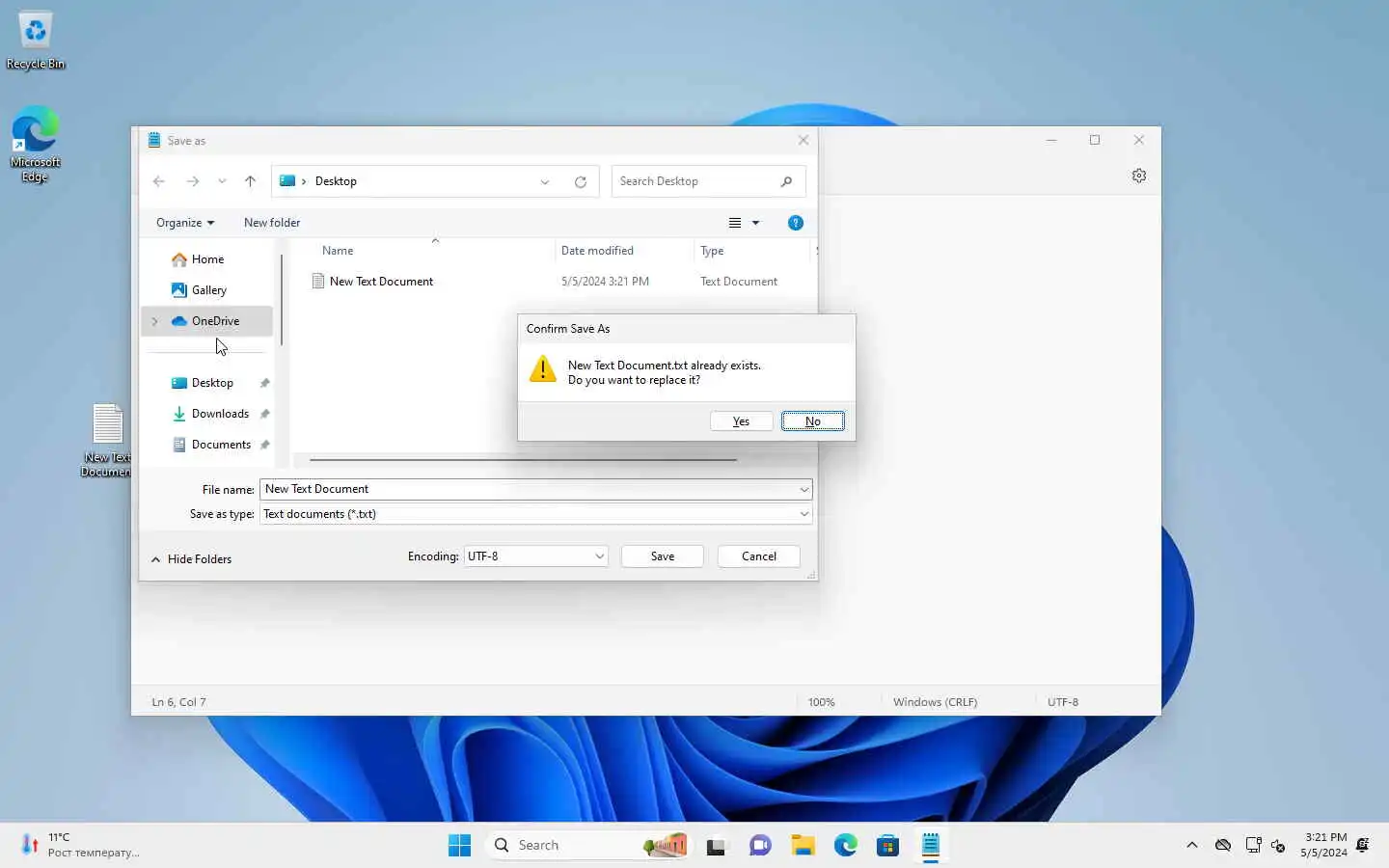
Task: Click the pin icon next to Downloads
Action: 264,414
